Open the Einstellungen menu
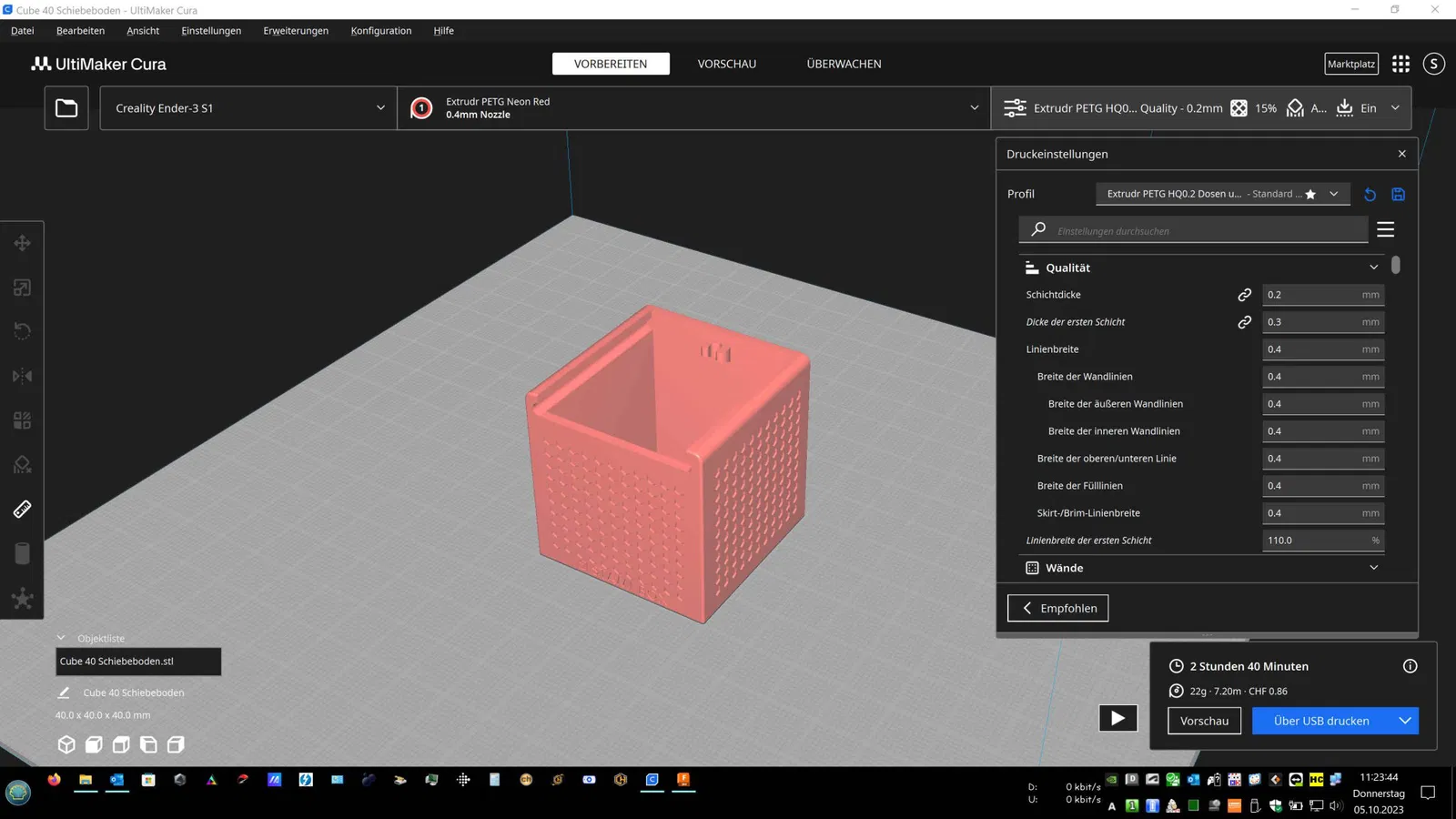The width and height of the screenshot is (1456, 819). [211, 31]
